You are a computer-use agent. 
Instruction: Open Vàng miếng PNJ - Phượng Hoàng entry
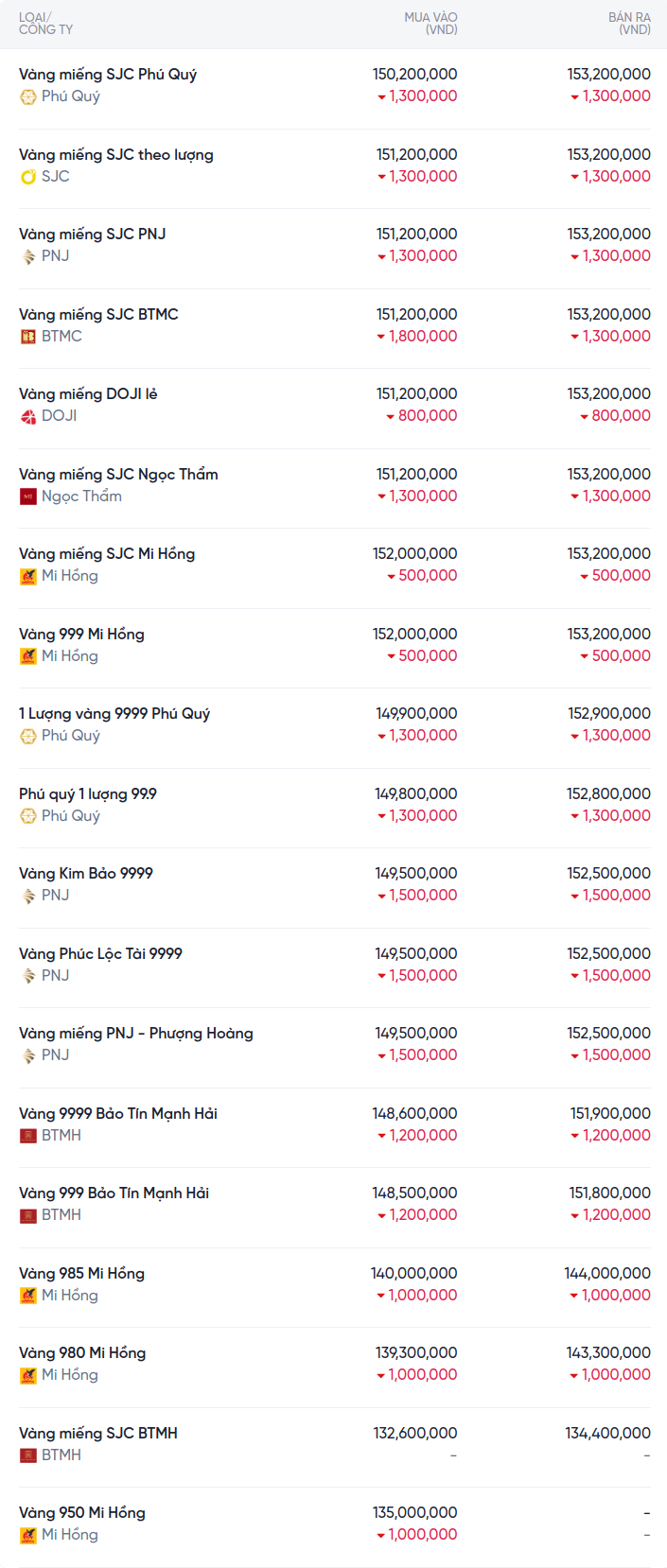click(x=136, y=1034)
